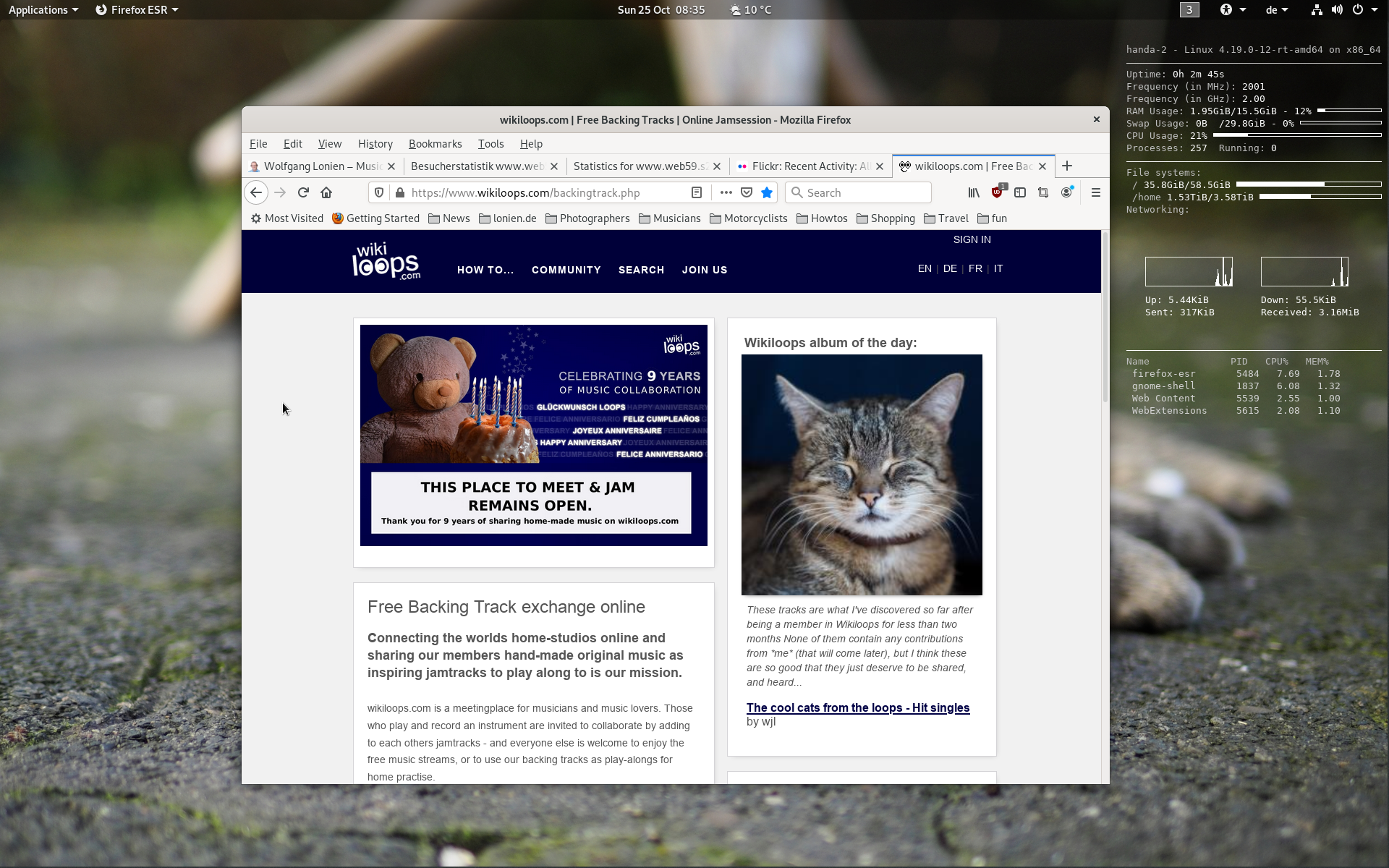Toggle the Firefox sidebar

click(x=1020, y=192)
